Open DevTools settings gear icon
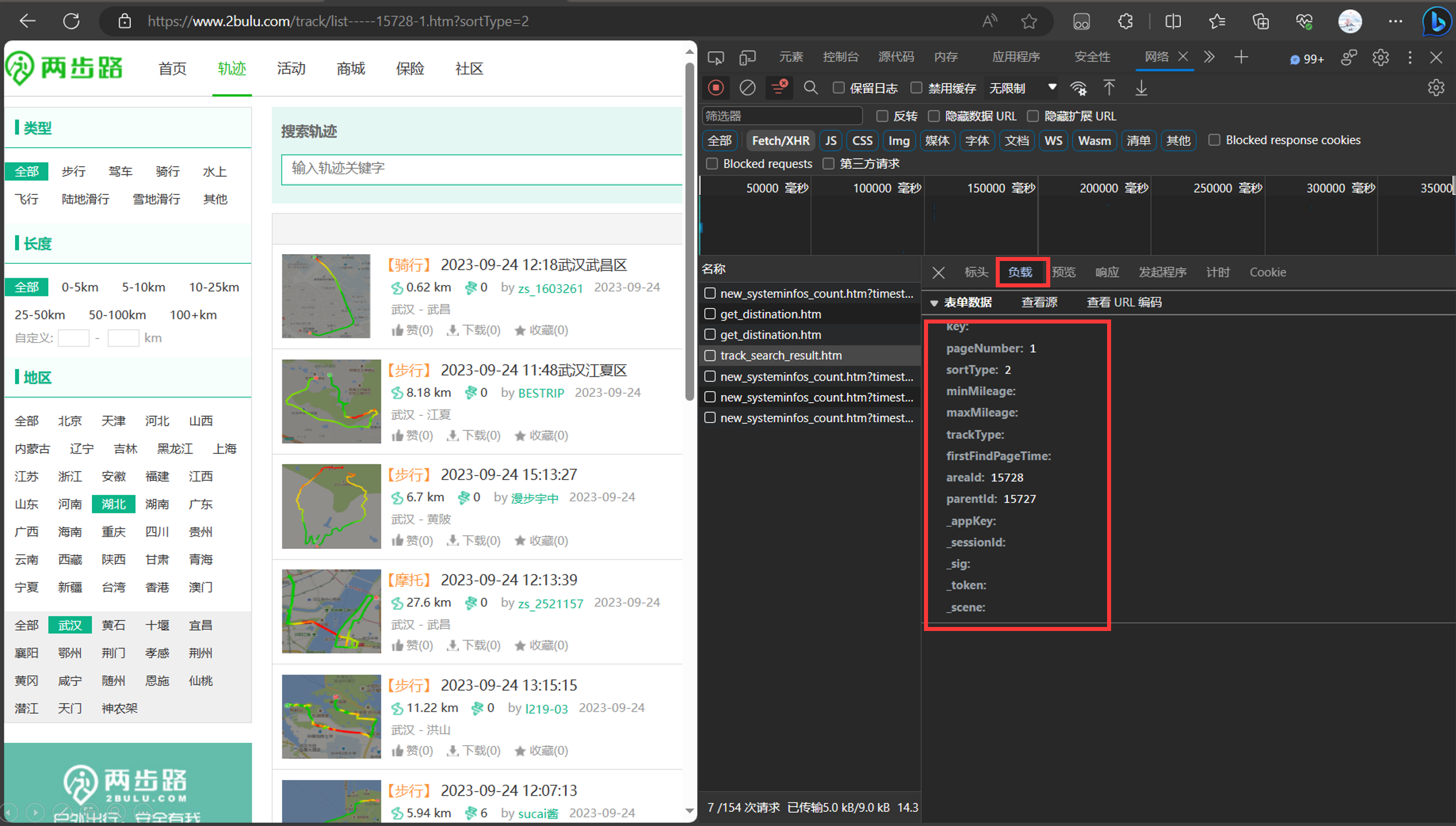 pyautogui.click(x=1380, y=57)
